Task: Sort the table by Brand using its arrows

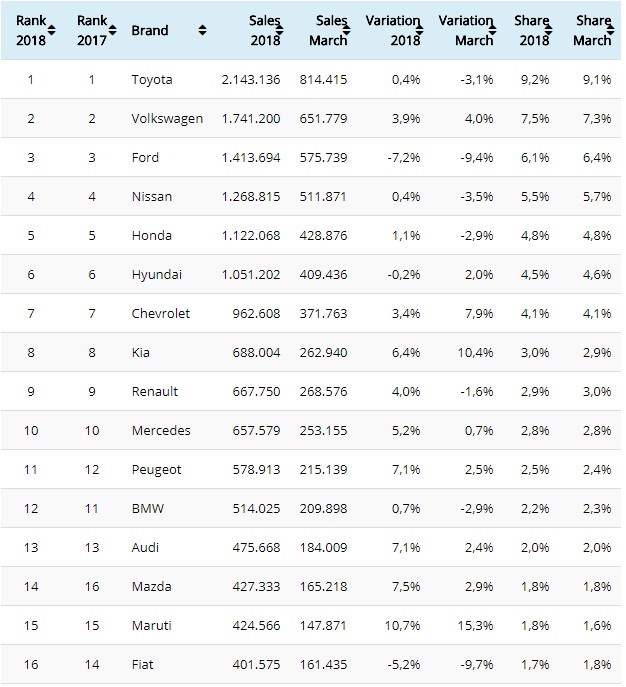Action: (203, 31)
